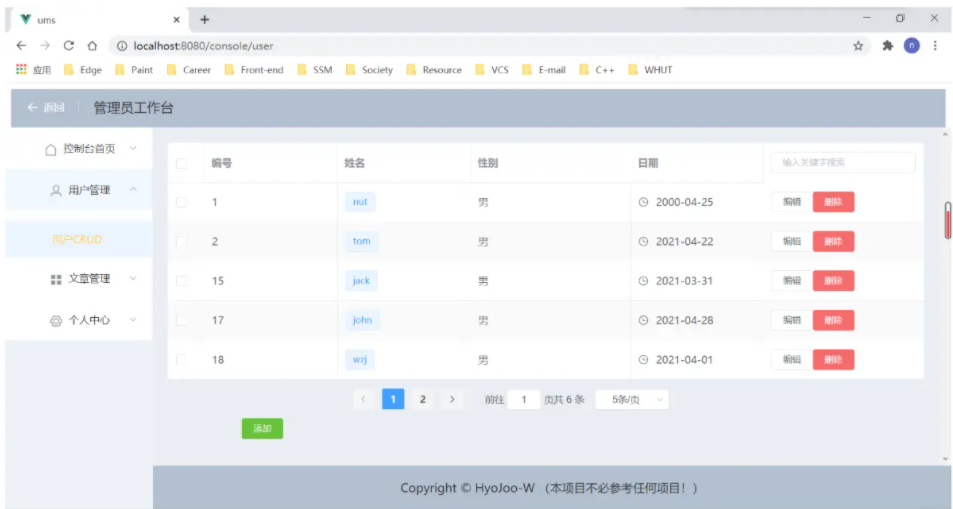Click the address bar URL localhost:8080/console/user
Screen dimensions: 953x509
[203, 46]
